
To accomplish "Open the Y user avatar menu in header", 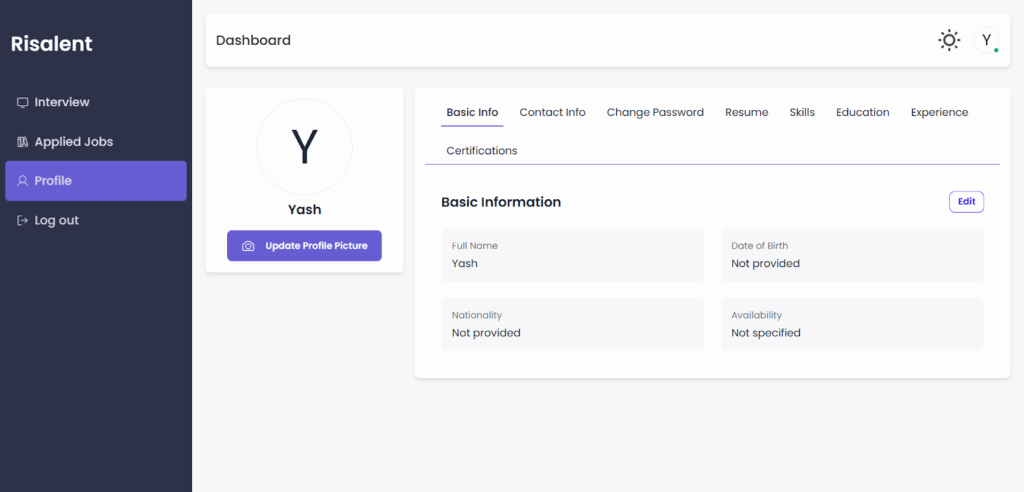I will 986,41.
